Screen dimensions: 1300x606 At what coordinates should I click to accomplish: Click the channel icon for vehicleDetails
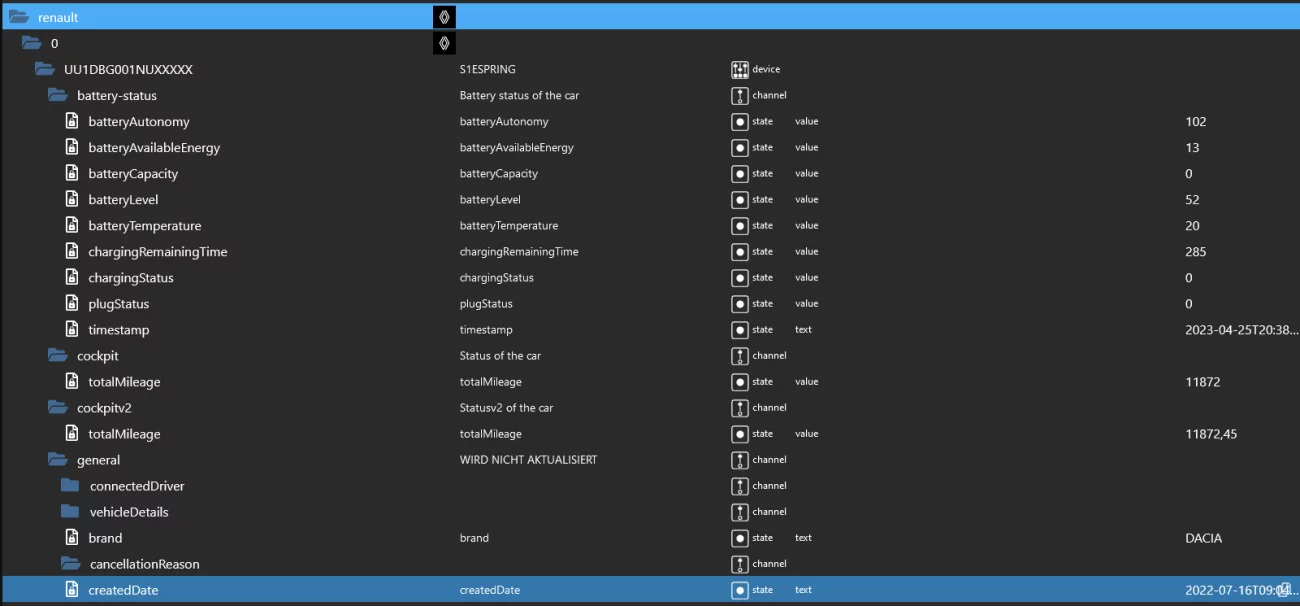tap(740, 512)
